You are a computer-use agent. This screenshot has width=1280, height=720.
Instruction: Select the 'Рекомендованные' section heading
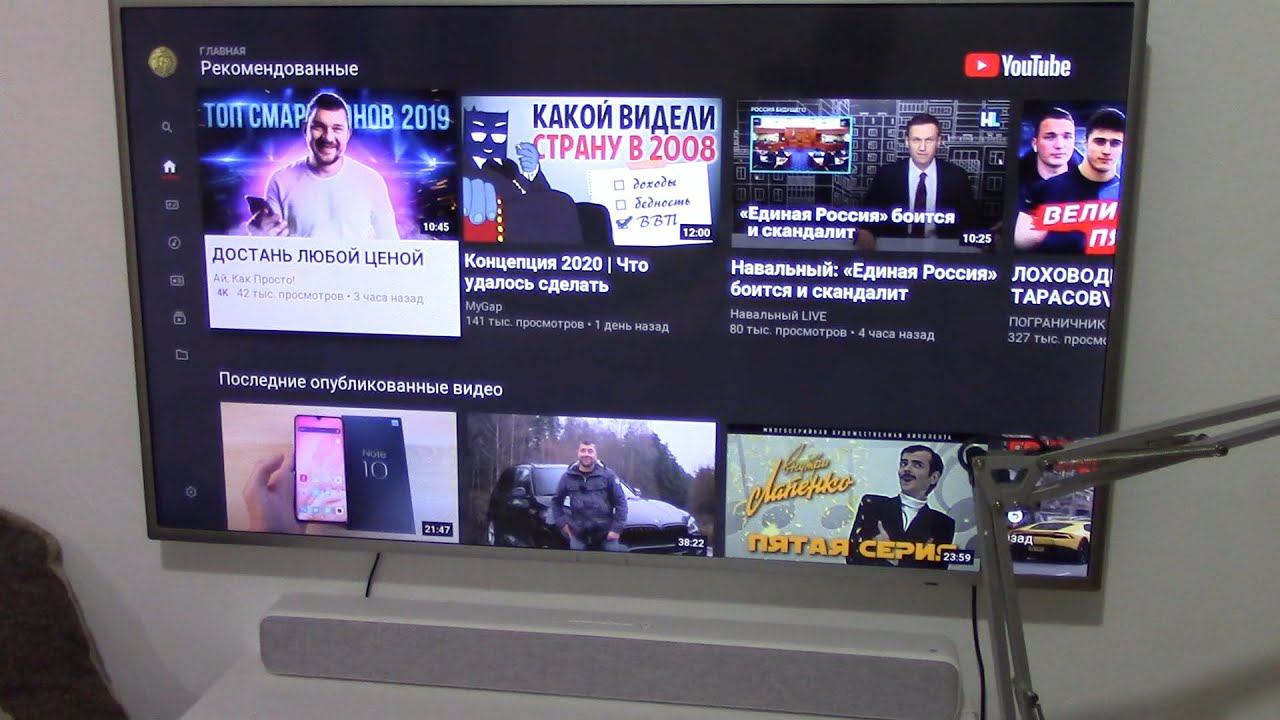coord(279,69)
